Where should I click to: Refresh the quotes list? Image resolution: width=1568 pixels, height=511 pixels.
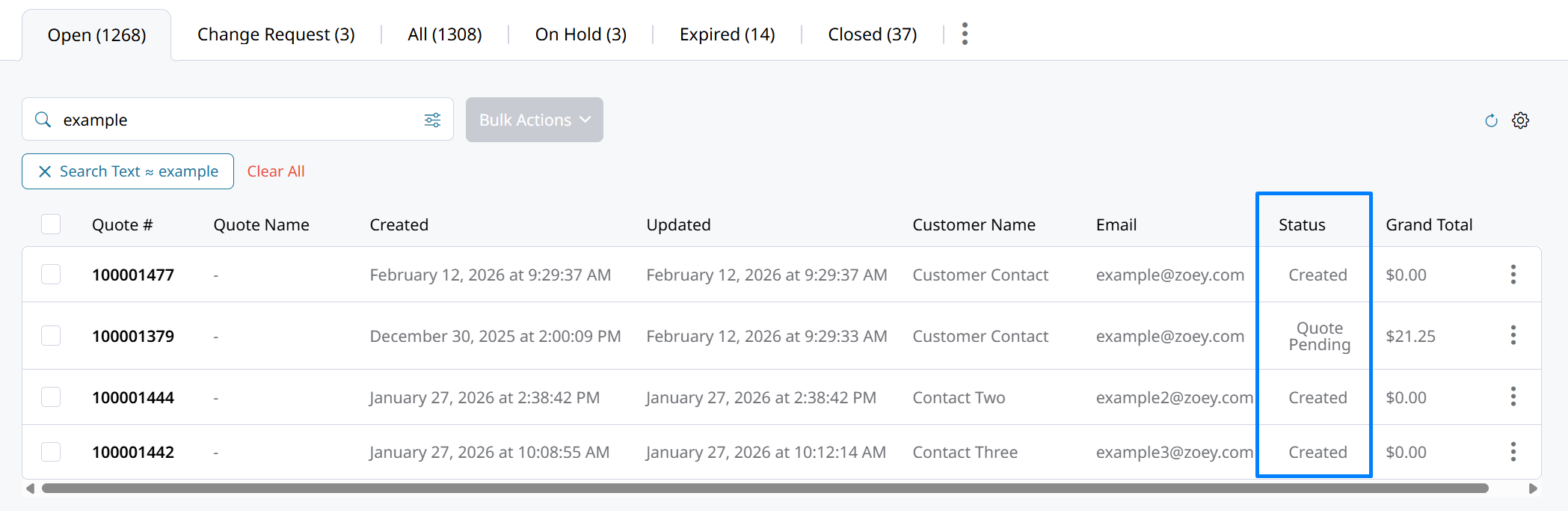tap(1491, 120)
